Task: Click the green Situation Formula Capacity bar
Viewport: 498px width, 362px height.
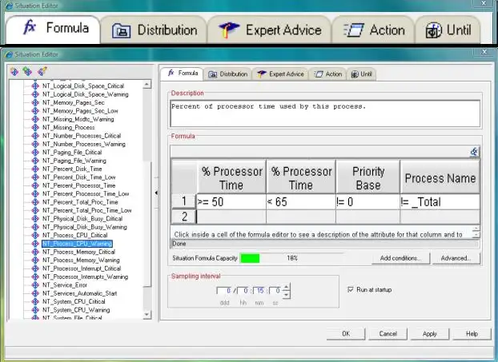Action: [250, 258]
